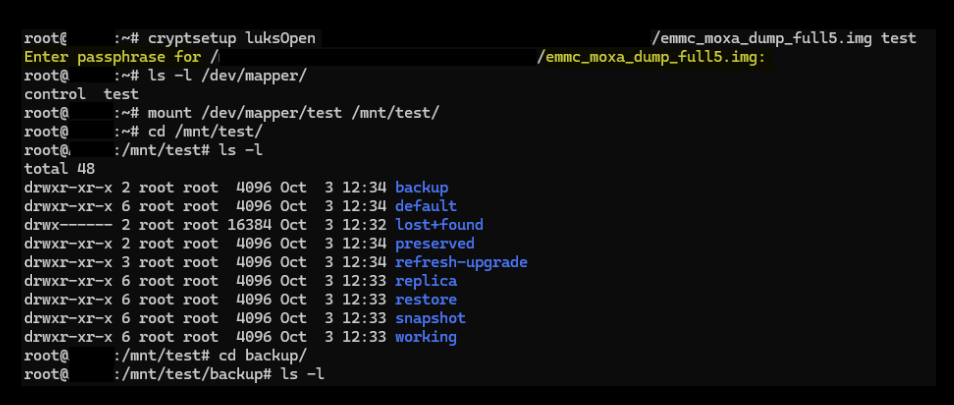Click the blue backup directory name
954x405 pixels.
pos(421,187)
